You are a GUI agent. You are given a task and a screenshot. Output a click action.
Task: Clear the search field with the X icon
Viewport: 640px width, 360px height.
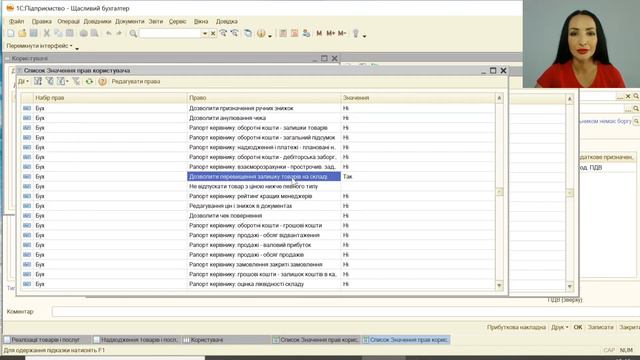[x=213, y=33]
